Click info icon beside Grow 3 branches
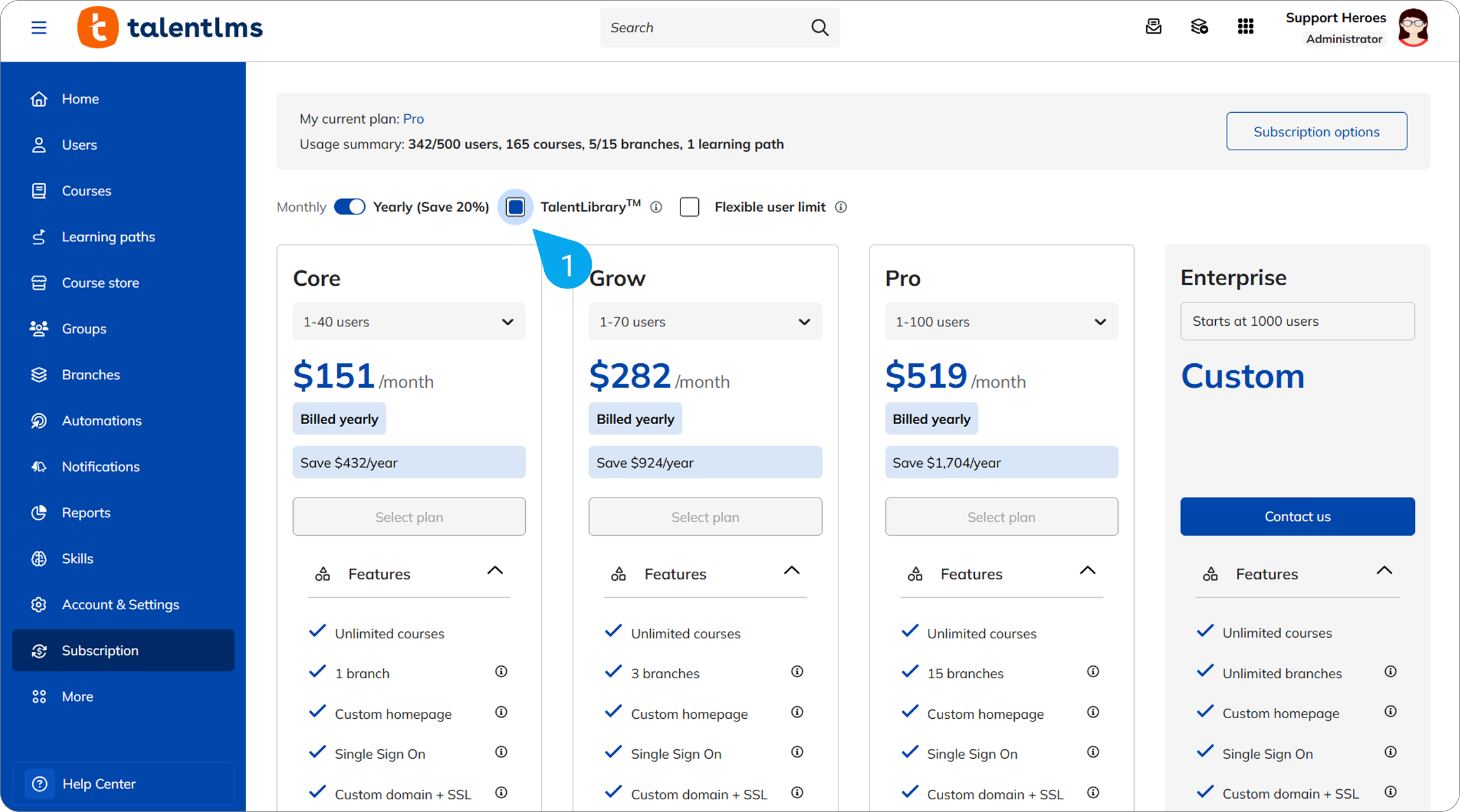 pyautogui.click(x=797, y=672)
